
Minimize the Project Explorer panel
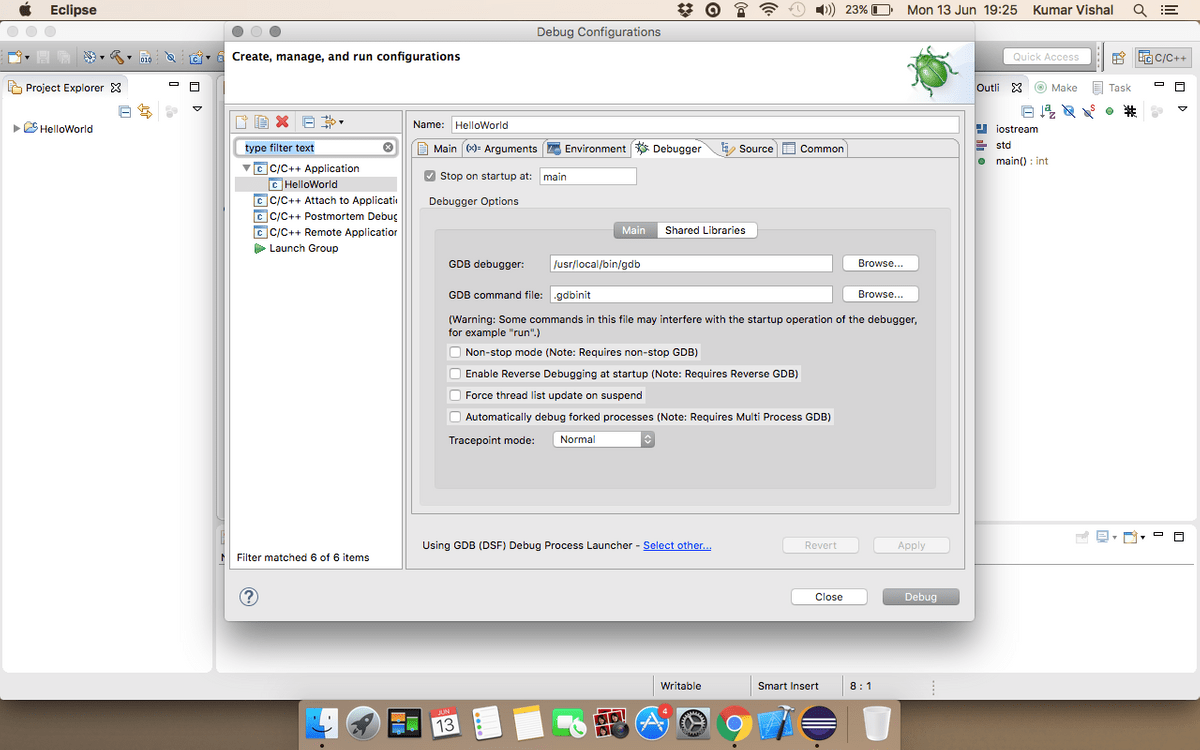174,86
